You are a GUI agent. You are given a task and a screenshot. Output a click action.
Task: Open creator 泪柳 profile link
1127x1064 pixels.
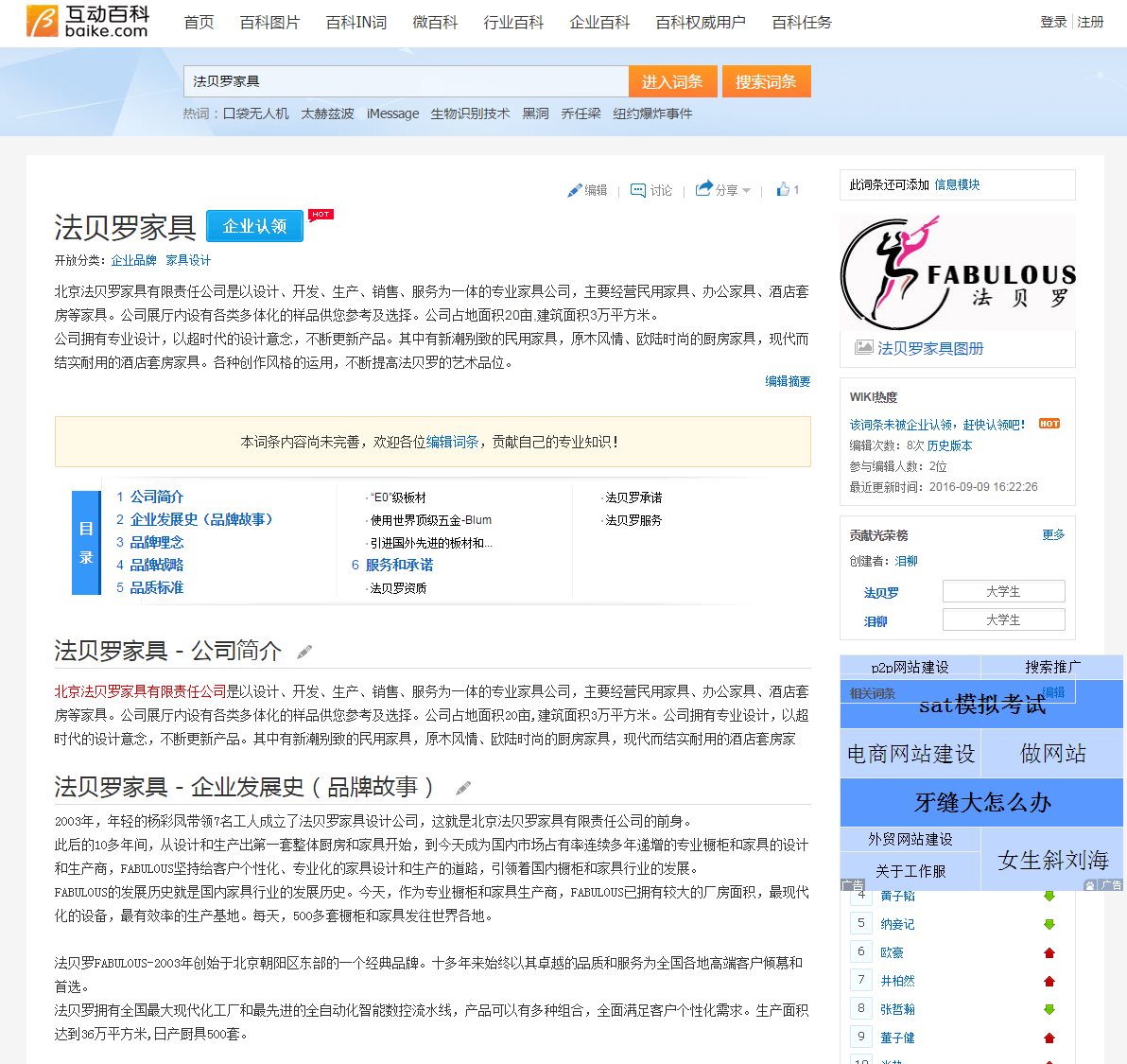click(x=907, y=561)
